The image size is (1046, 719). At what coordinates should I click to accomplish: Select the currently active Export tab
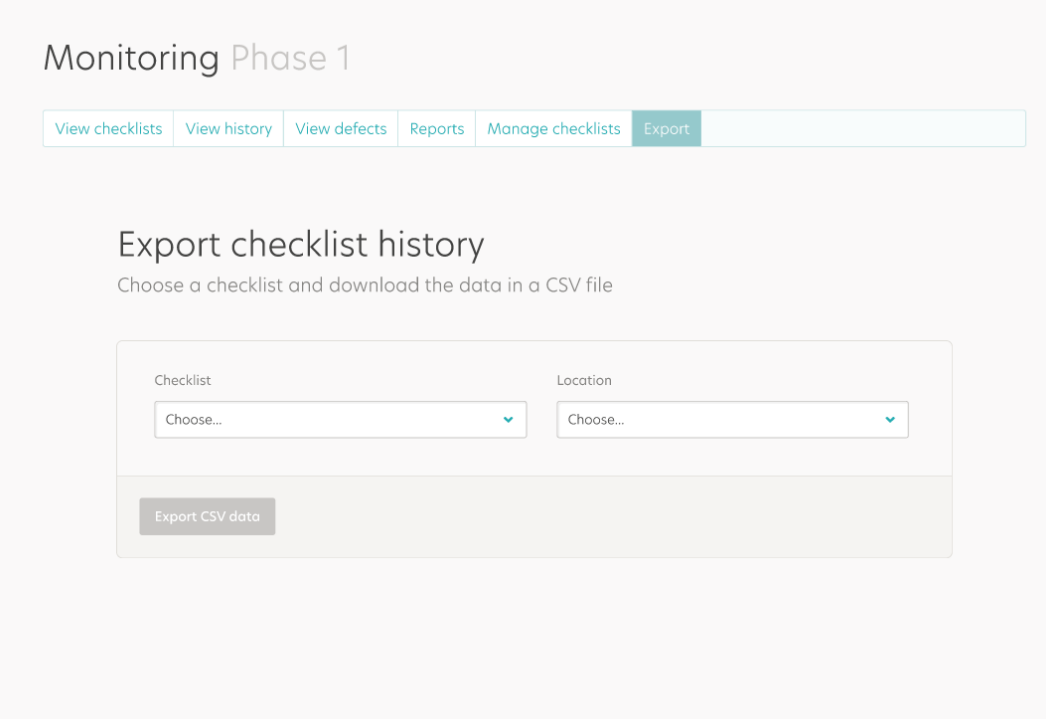click(x=666, y=128)
